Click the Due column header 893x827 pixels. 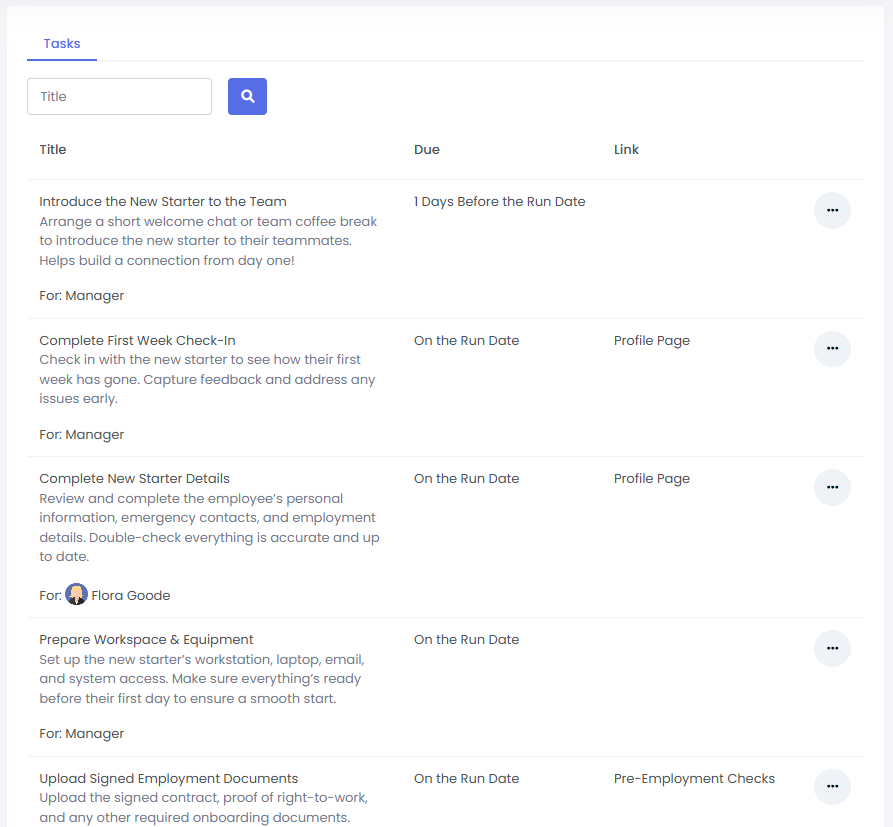coord(427,149)
